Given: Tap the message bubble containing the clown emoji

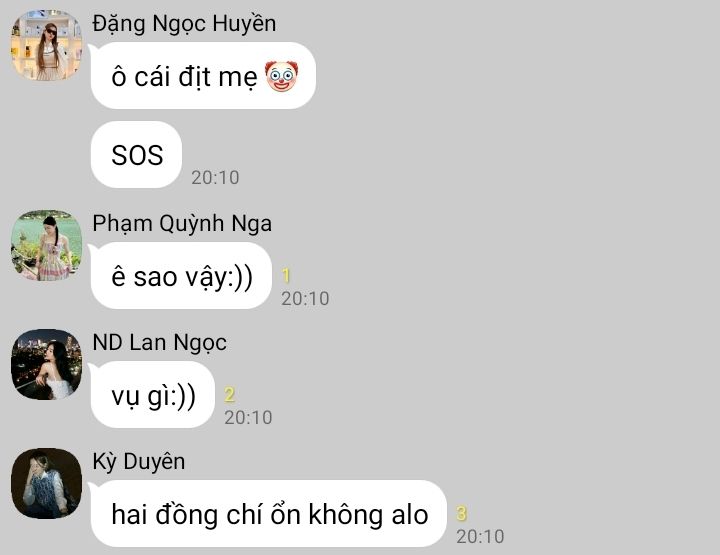Looking at the screenshot, I should coord(203,76).
